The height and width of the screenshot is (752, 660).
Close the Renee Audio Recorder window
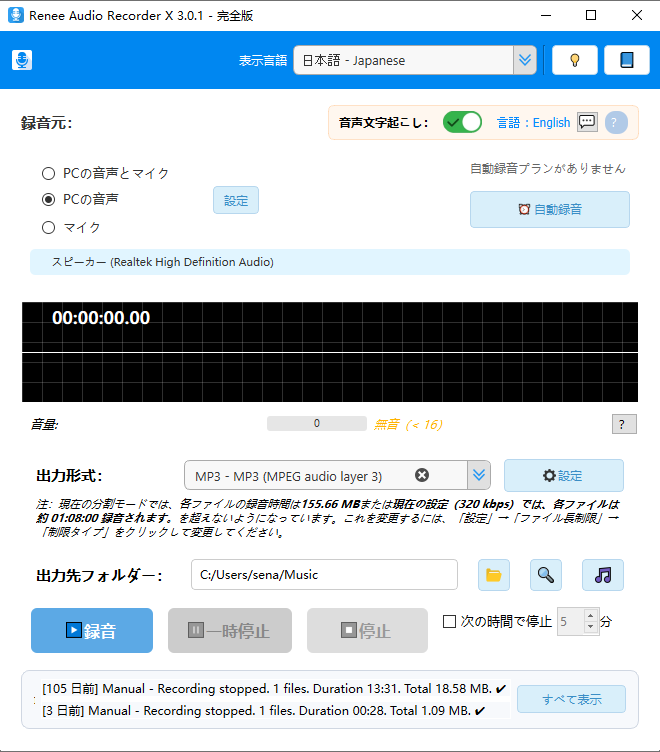636,15
